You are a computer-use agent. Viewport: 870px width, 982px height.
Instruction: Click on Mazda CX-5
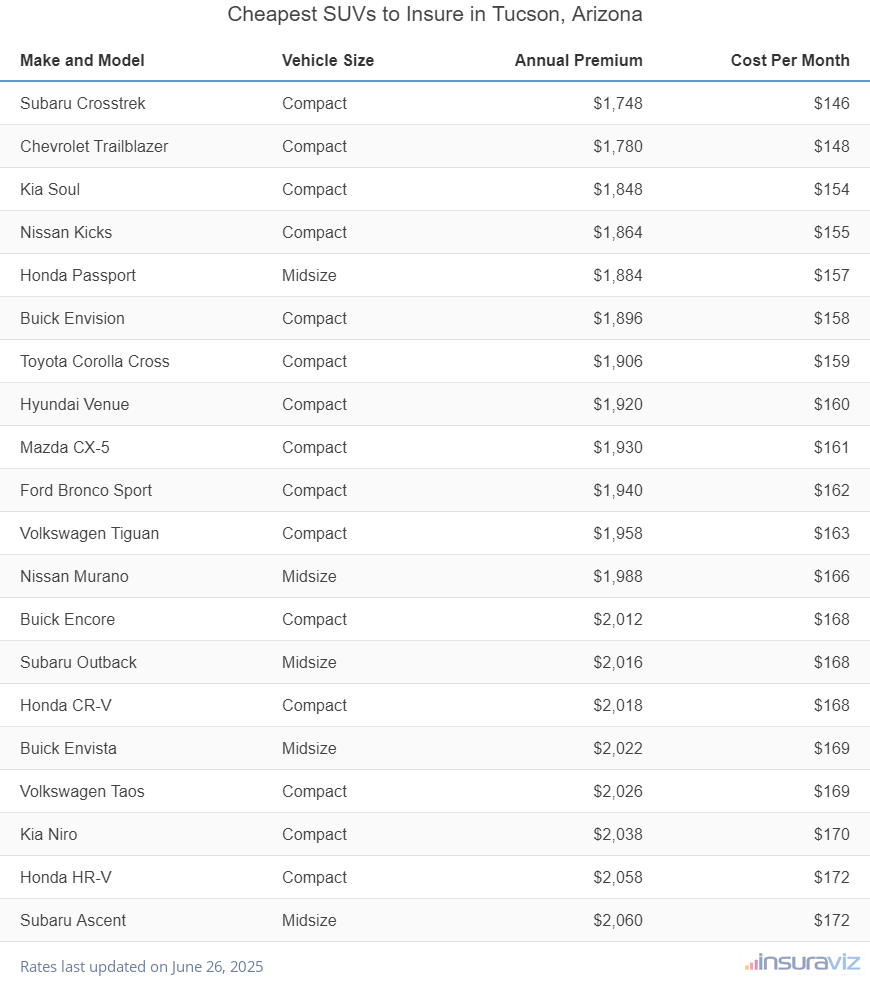coord(65,447)
